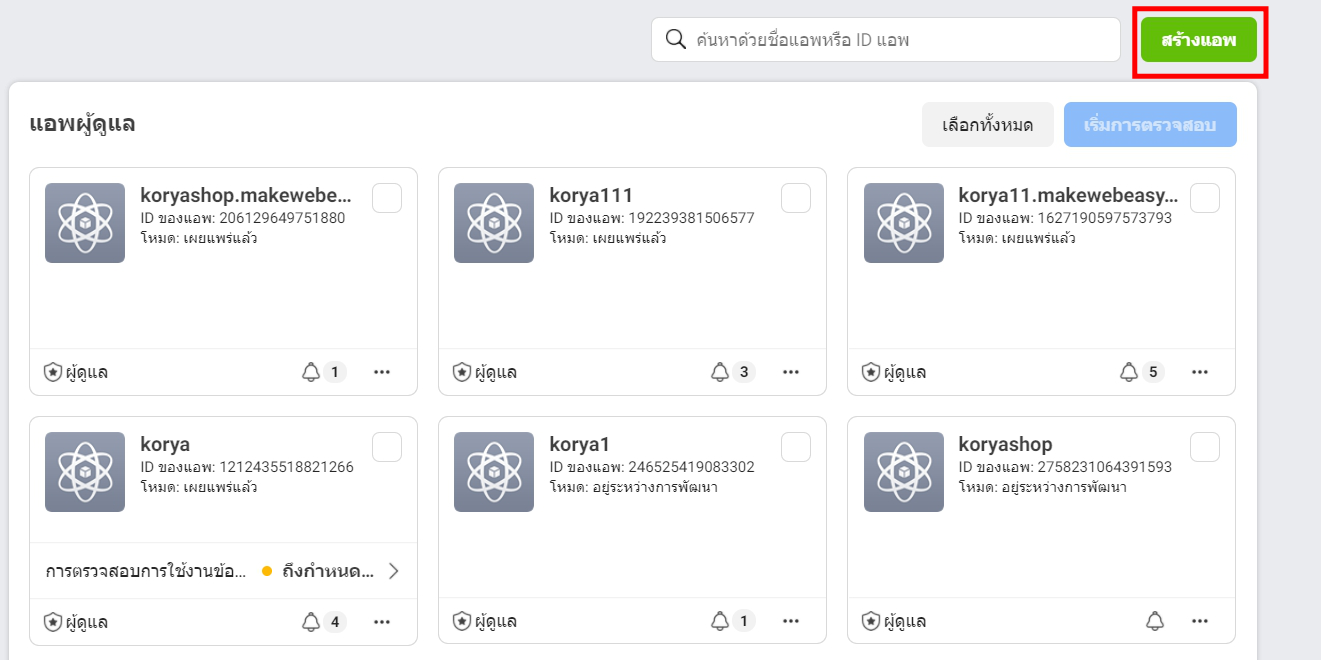
Task: Open notifications bell showing 3 on korya111
Action: 726,371
